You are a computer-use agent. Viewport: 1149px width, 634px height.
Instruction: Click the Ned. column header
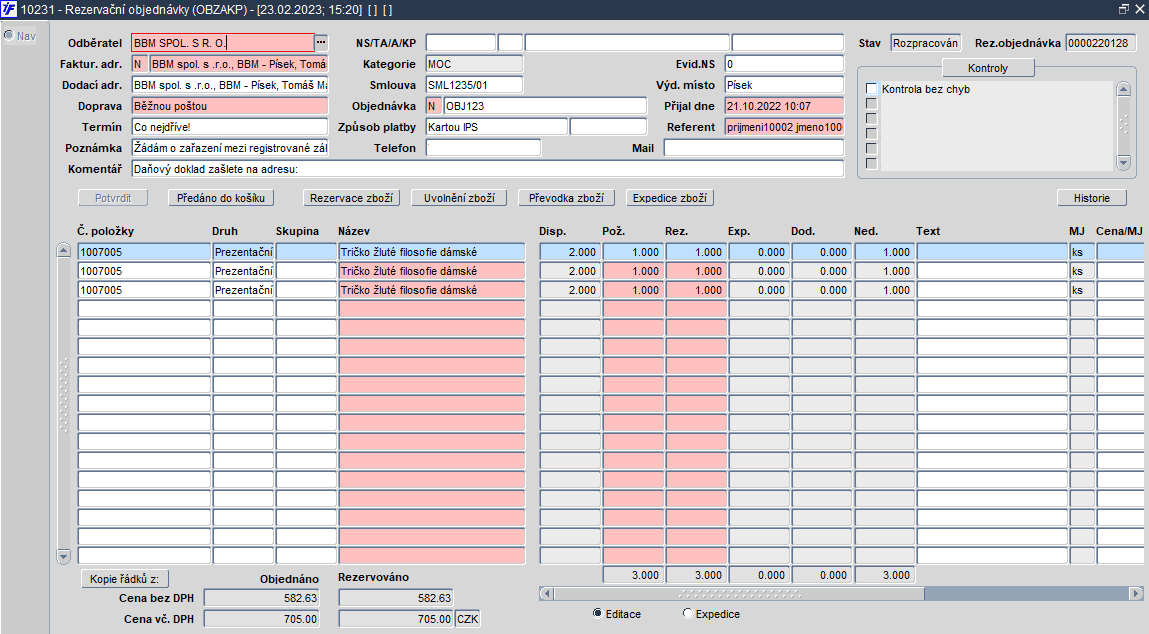(866, 231)
